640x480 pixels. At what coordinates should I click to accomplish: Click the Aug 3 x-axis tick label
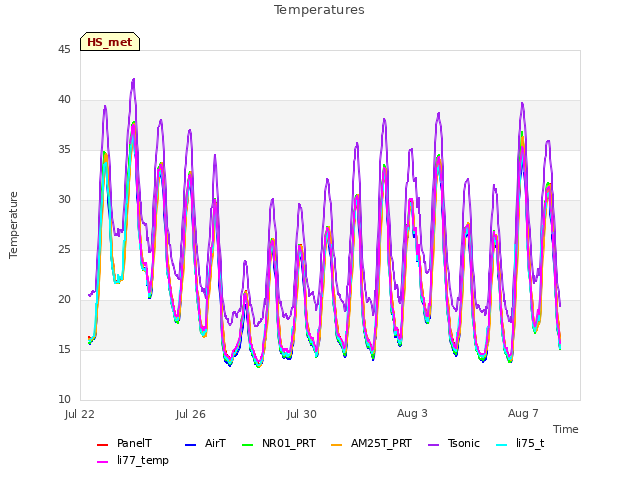[x=412, y=413]
